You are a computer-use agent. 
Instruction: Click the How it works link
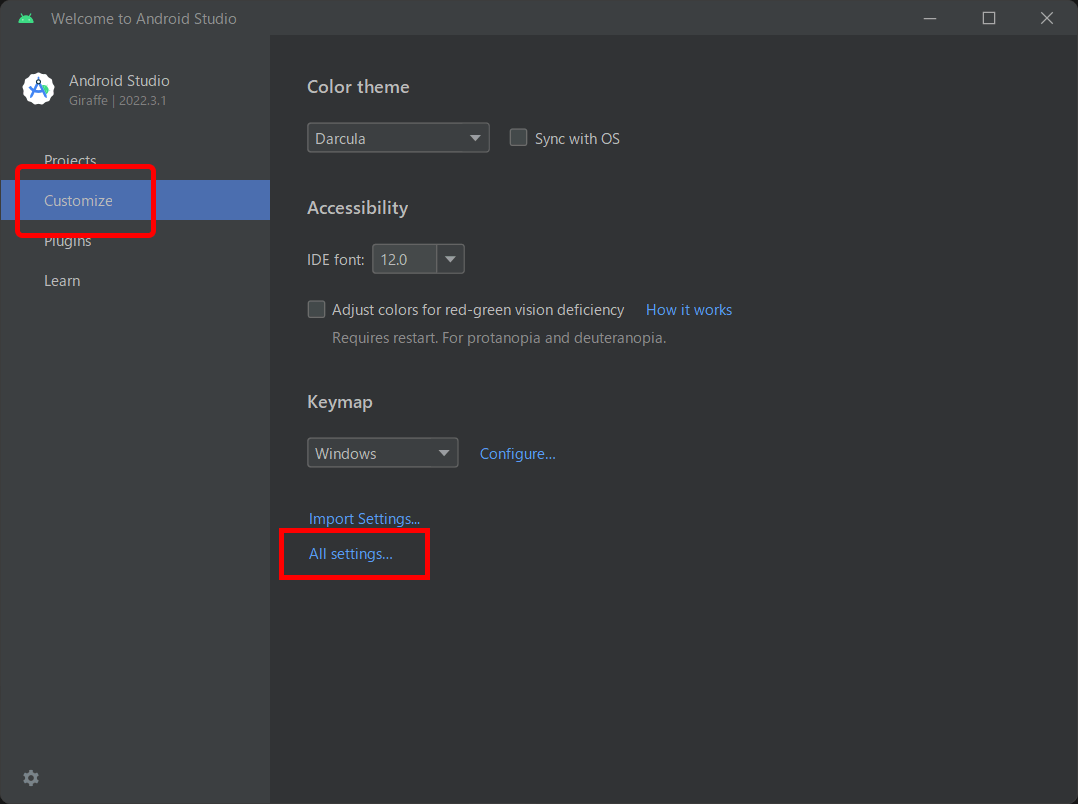pyautogui.click(x=689, y=309)
